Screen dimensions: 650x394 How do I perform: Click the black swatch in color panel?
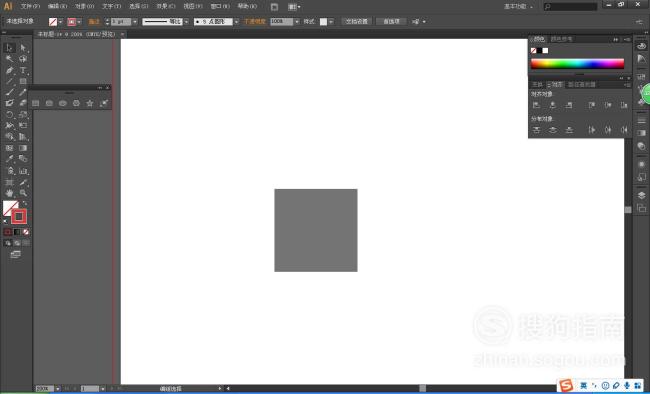point(539,51)
